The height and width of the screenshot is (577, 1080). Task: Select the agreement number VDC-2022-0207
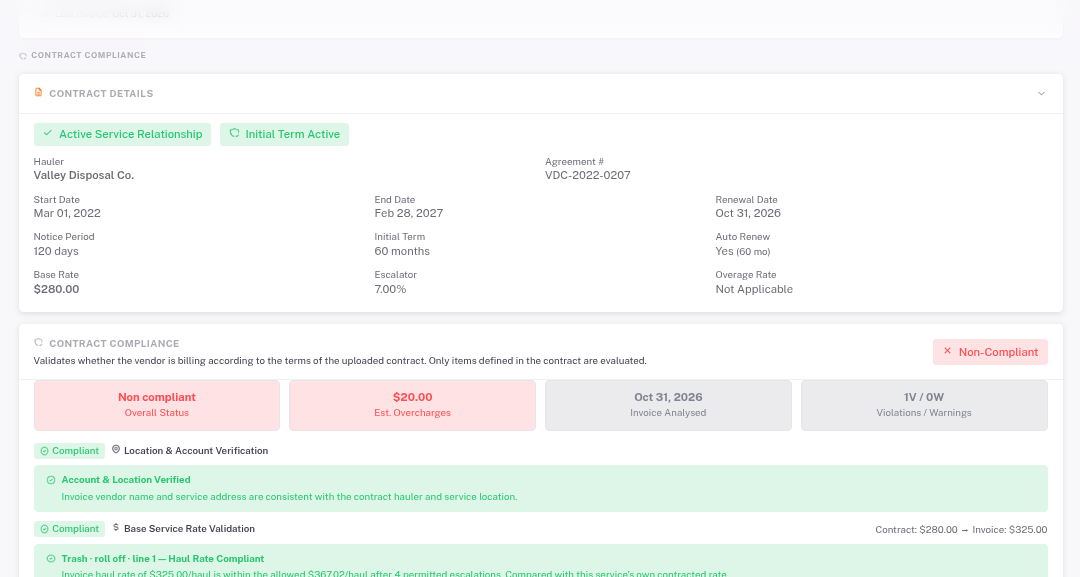tap(588, 176)
